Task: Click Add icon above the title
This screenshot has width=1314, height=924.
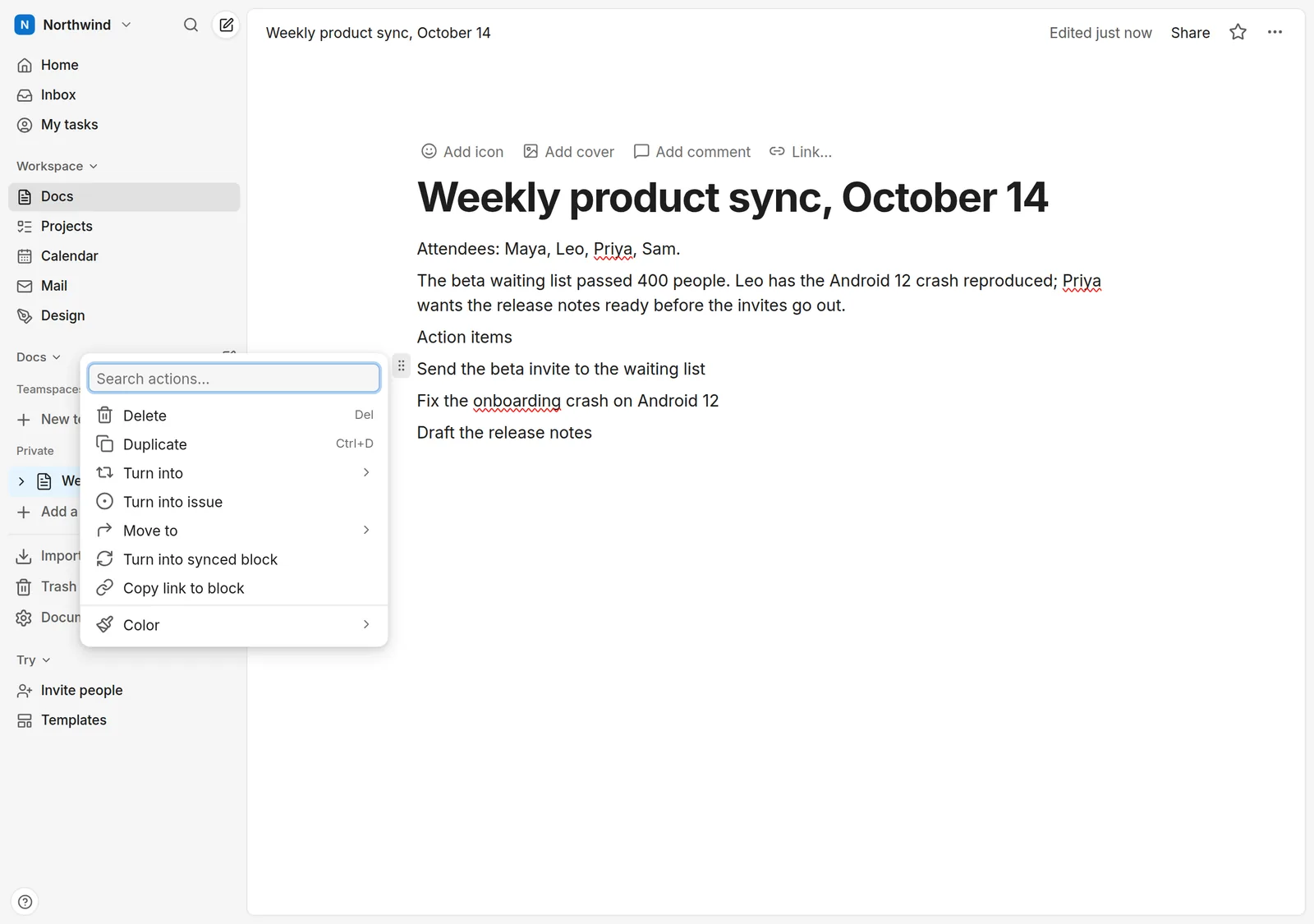Action: (x=462, y=151)
